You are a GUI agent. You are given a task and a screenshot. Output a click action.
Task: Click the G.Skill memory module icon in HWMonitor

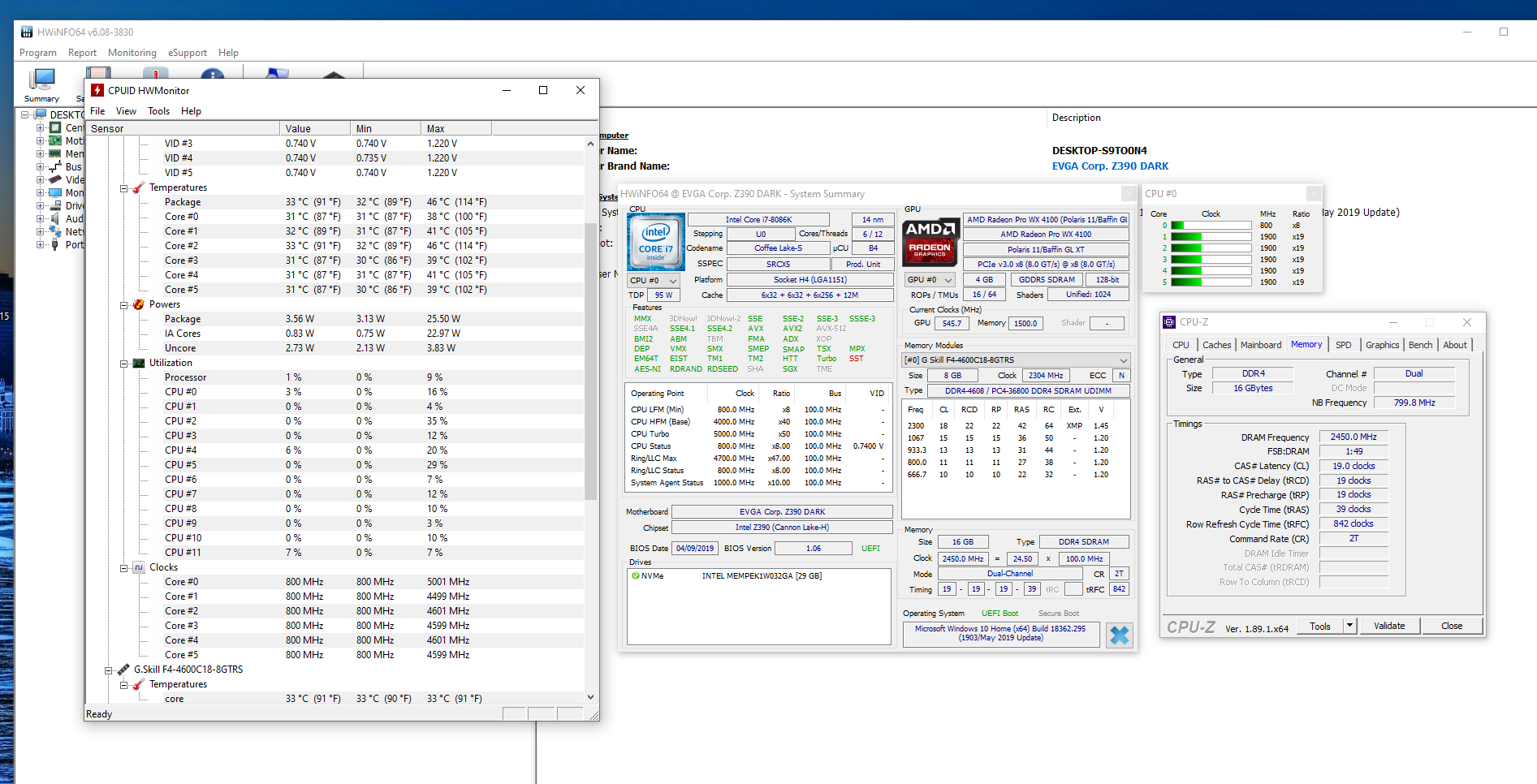click(x=123, y=670)
